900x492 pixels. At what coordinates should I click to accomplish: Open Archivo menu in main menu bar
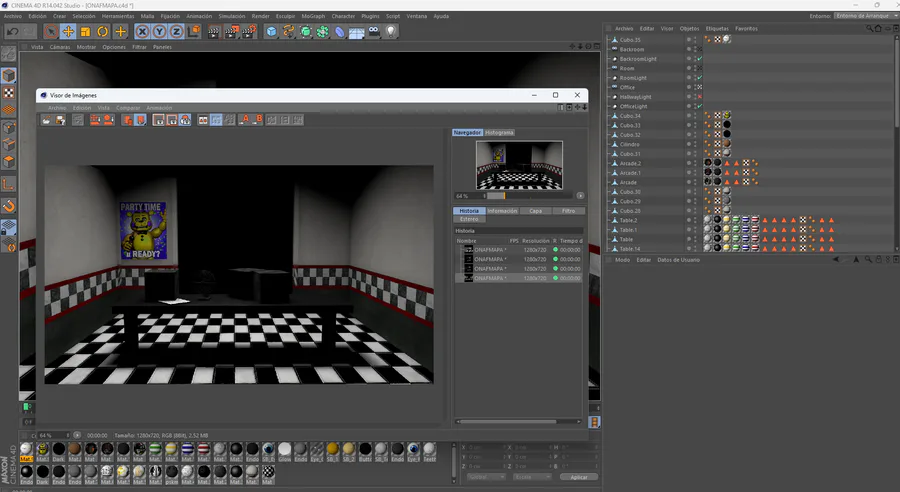point(13,16)
